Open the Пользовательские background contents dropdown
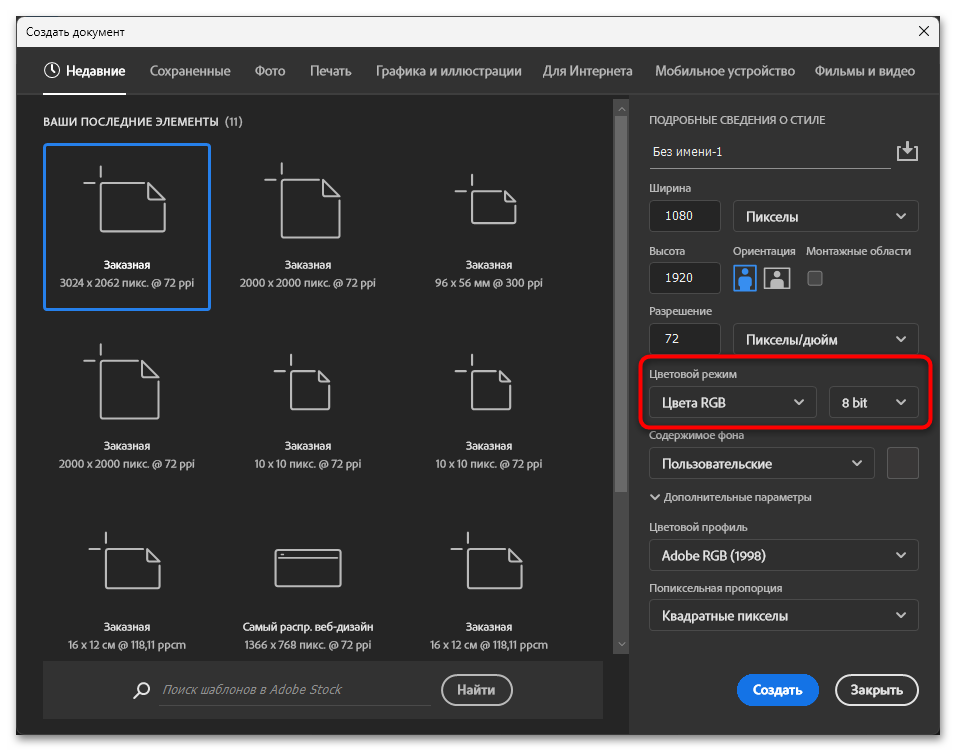This screenshot has width=956, height=751. point(762,463)
